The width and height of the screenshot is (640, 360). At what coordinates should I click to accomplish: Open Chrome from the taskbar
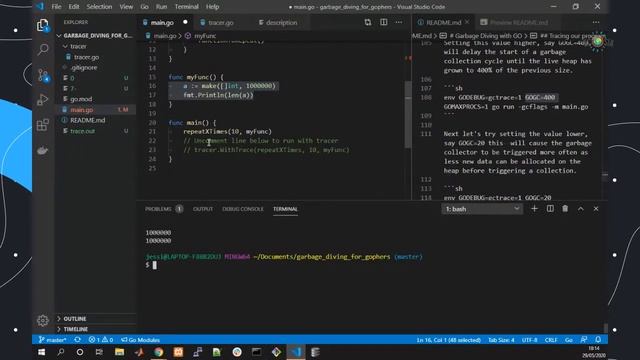[158, 352]
